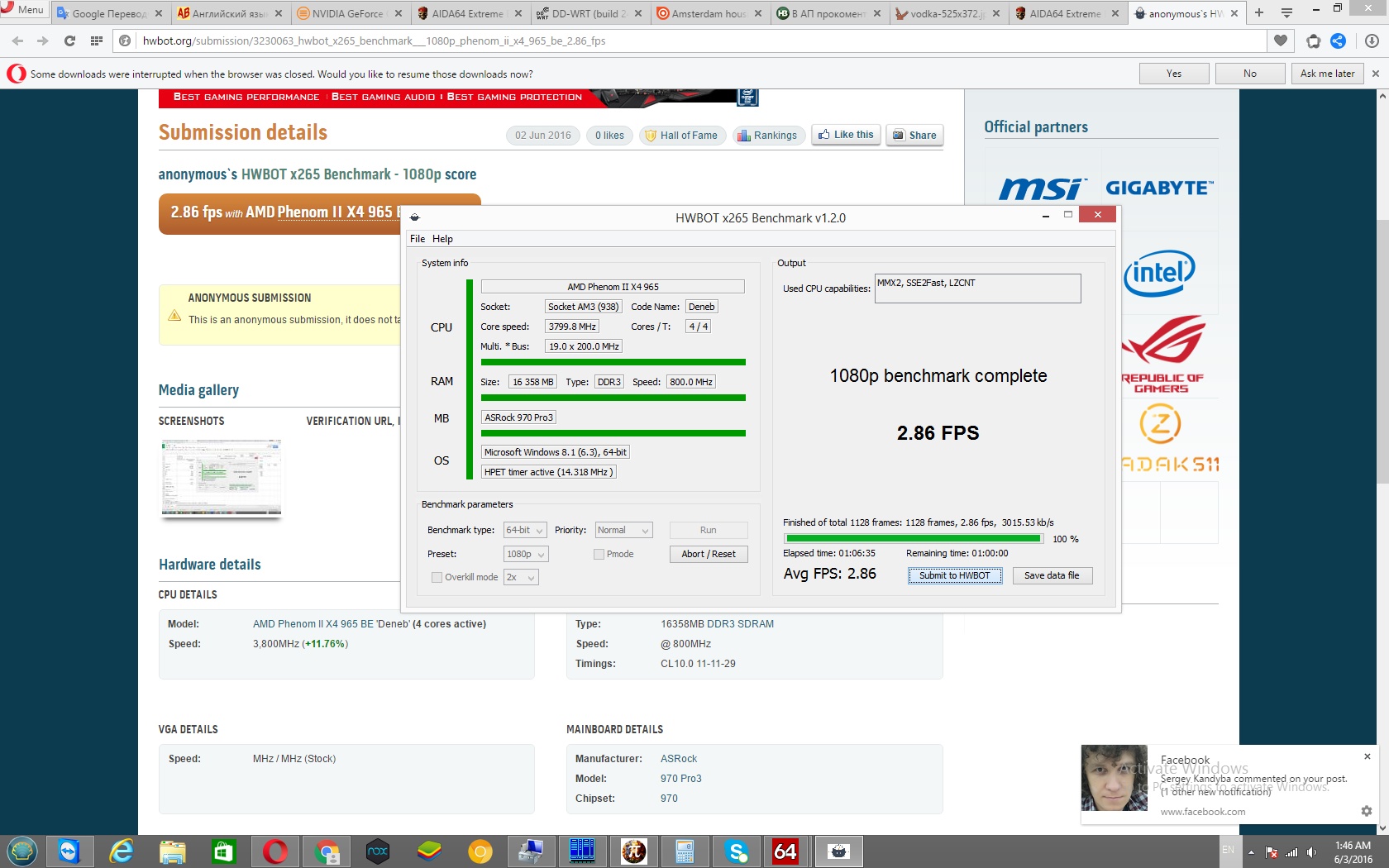Open Facebook notification settings gear
The height and width of the screenshot is (868, 1389).
click(x=1367, y=811)
